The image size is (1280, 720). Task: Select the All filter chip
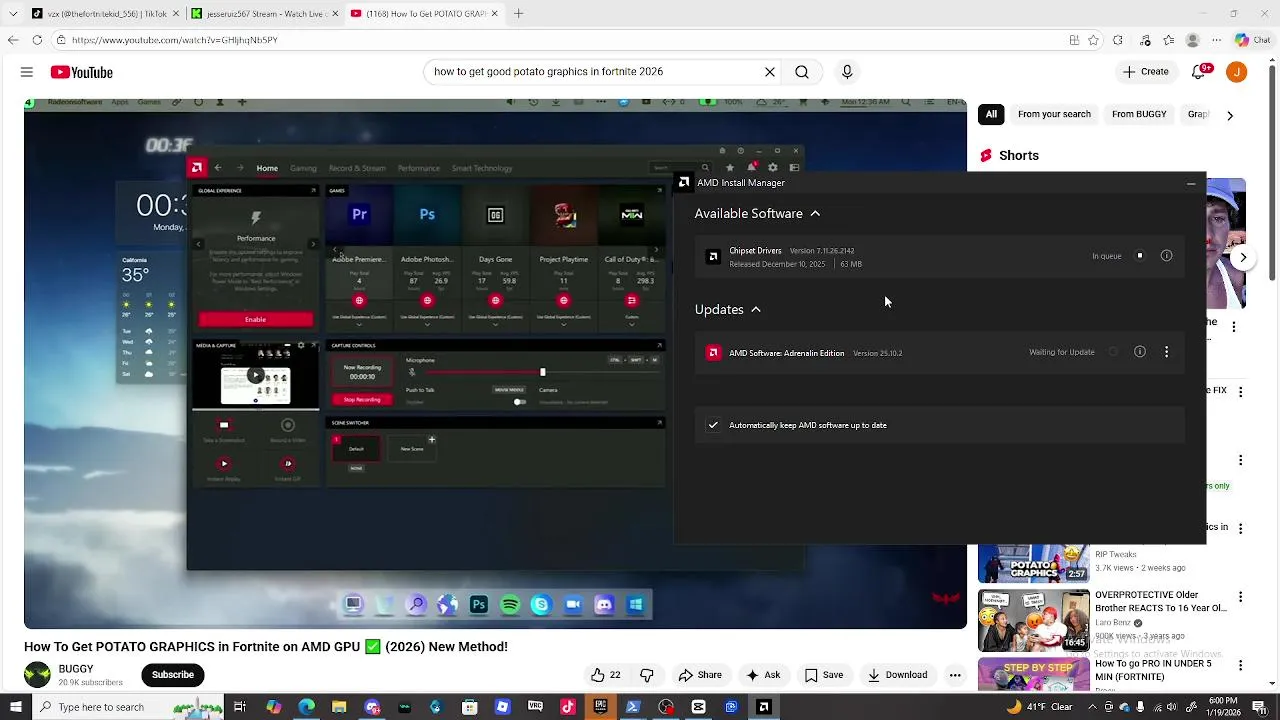tap(991, 114)
